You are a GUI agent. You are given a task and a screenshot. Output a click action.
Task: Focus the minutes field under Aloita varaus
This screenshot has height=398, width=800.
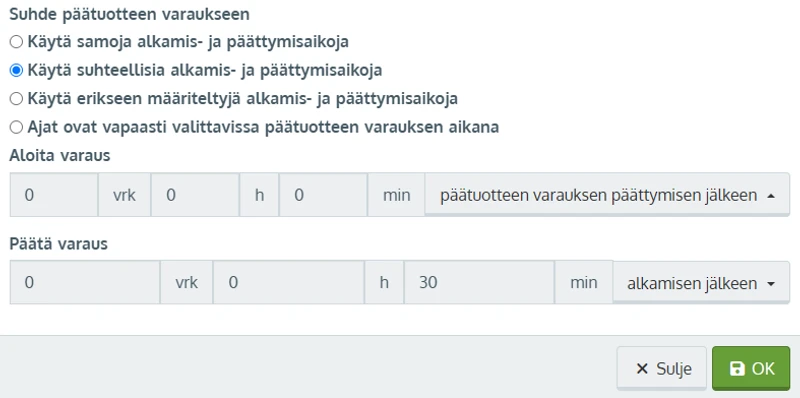[323, 195]
